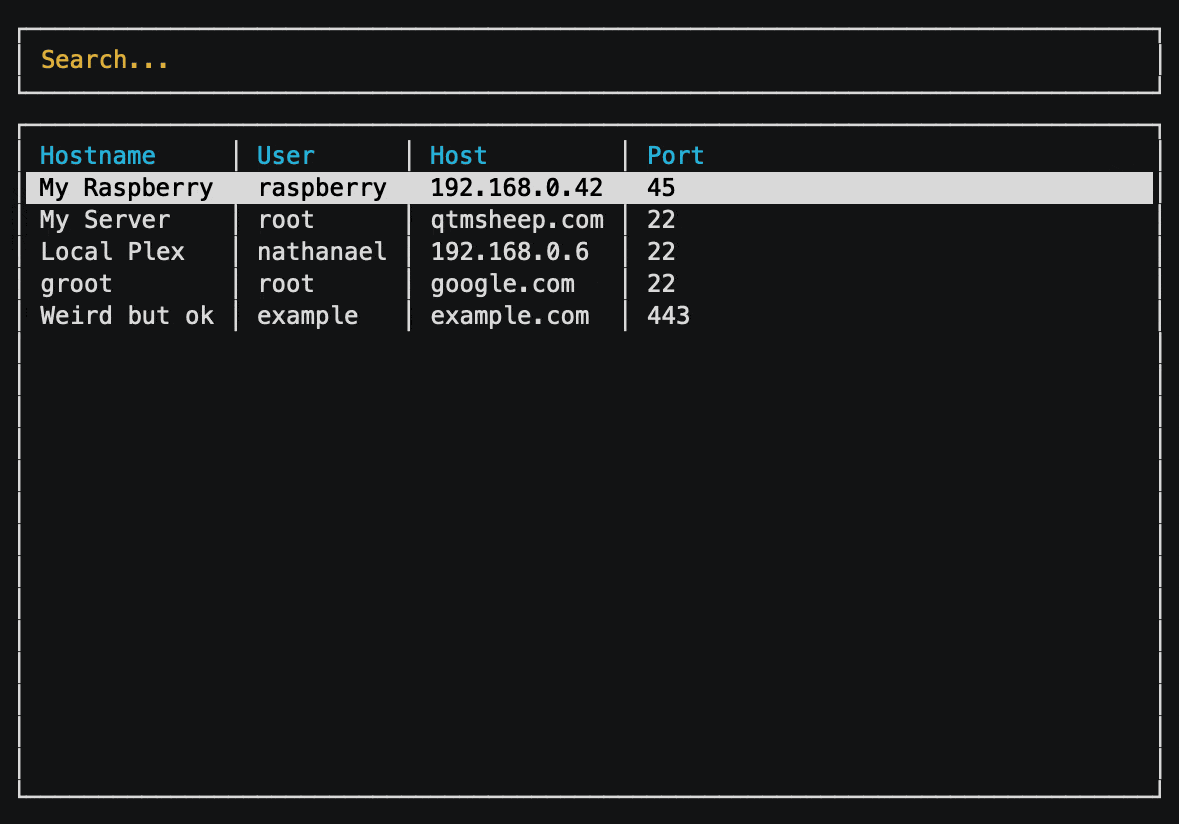
Task: Click the raspberry username cell
Action: coord(321,187)
